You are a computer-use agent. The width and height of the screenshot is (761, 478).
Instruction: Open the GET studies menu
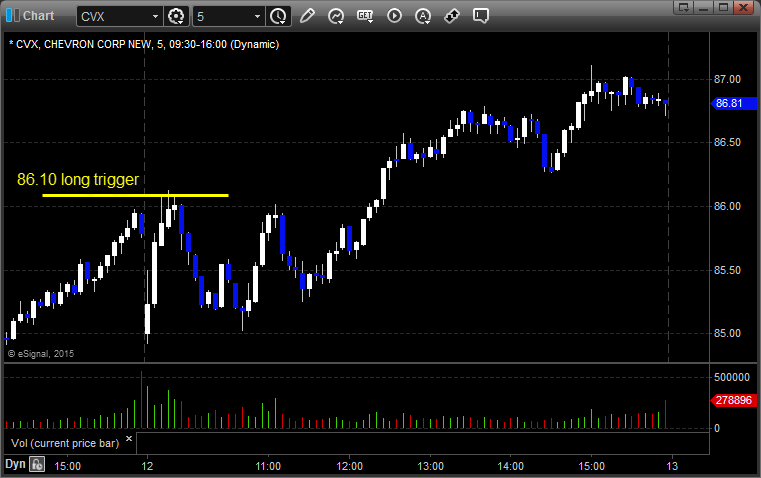[x=365, y=16]
